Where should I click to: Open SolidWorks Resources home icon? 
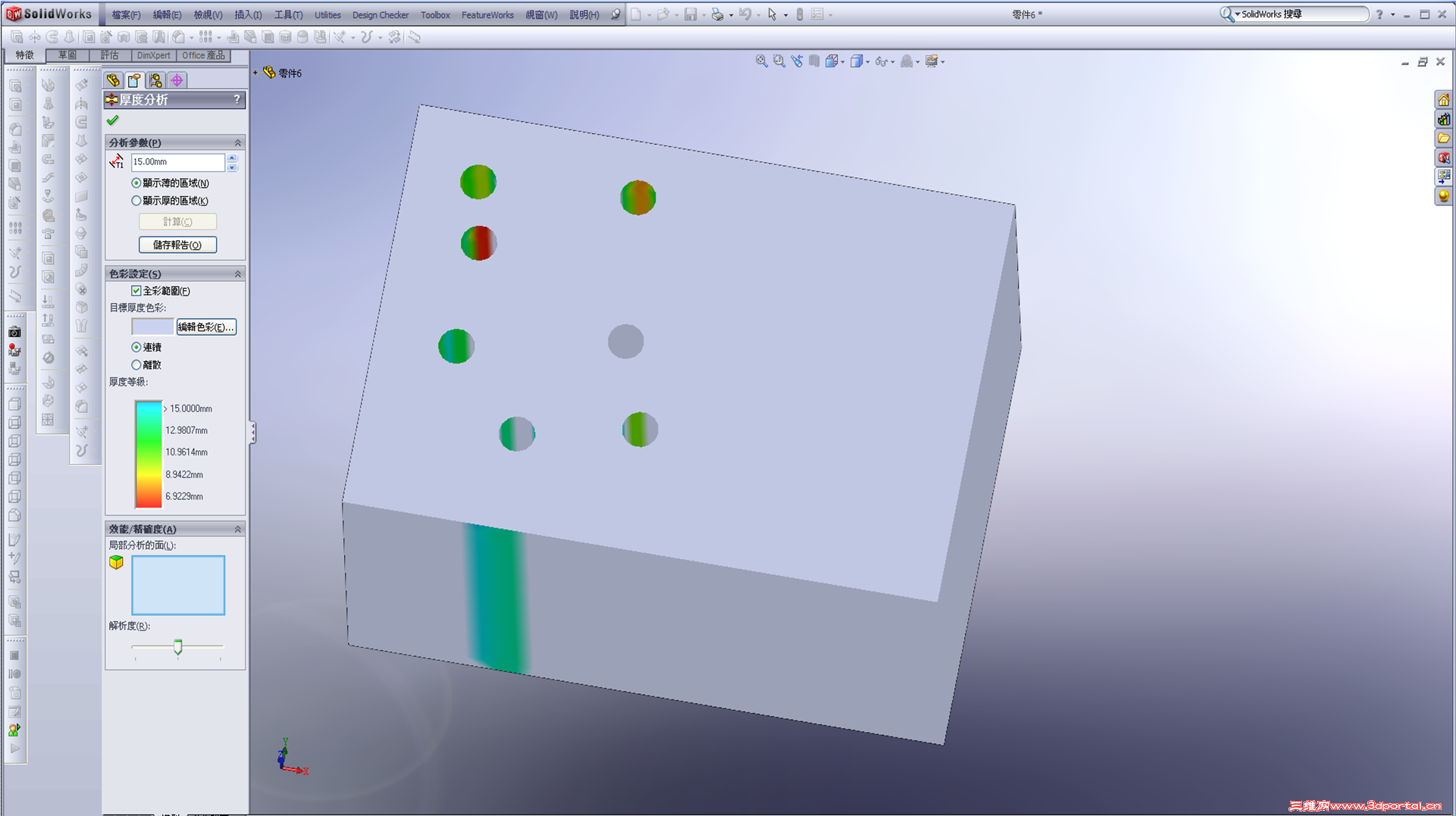point(1443,100)
